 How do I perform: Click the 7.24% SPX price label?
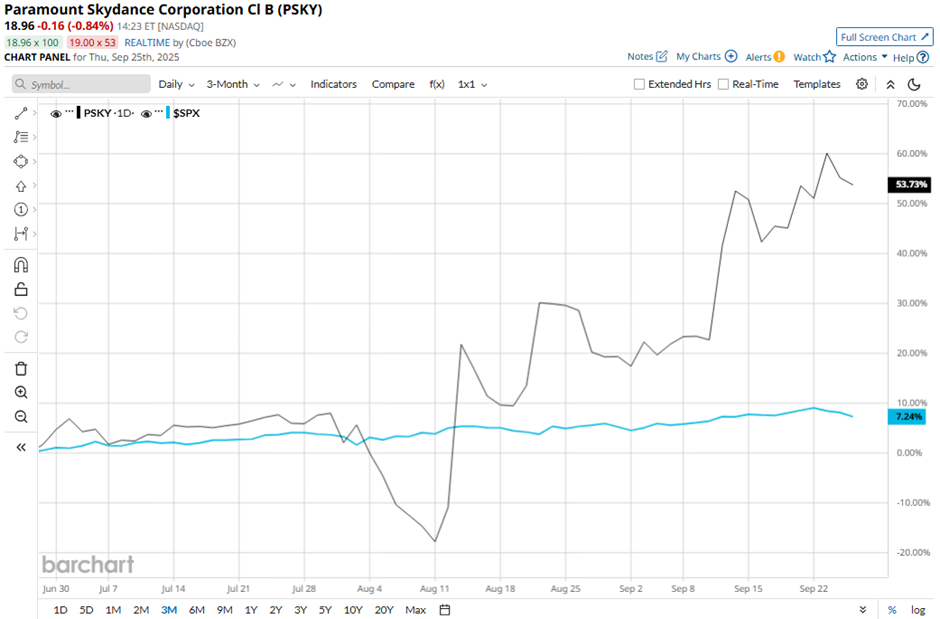click(x=907, y=416)
